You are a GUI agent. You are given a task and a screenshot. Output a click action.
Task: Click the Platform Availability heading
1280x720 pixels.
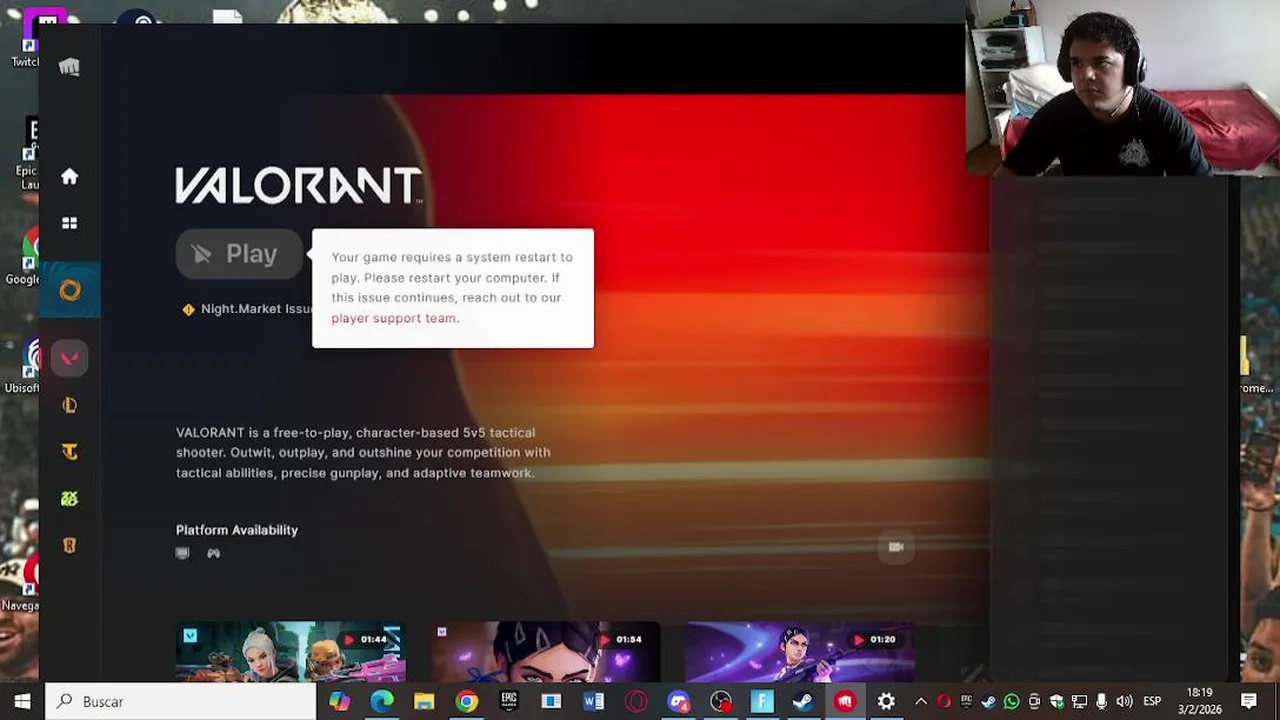(x=237, y=530)
